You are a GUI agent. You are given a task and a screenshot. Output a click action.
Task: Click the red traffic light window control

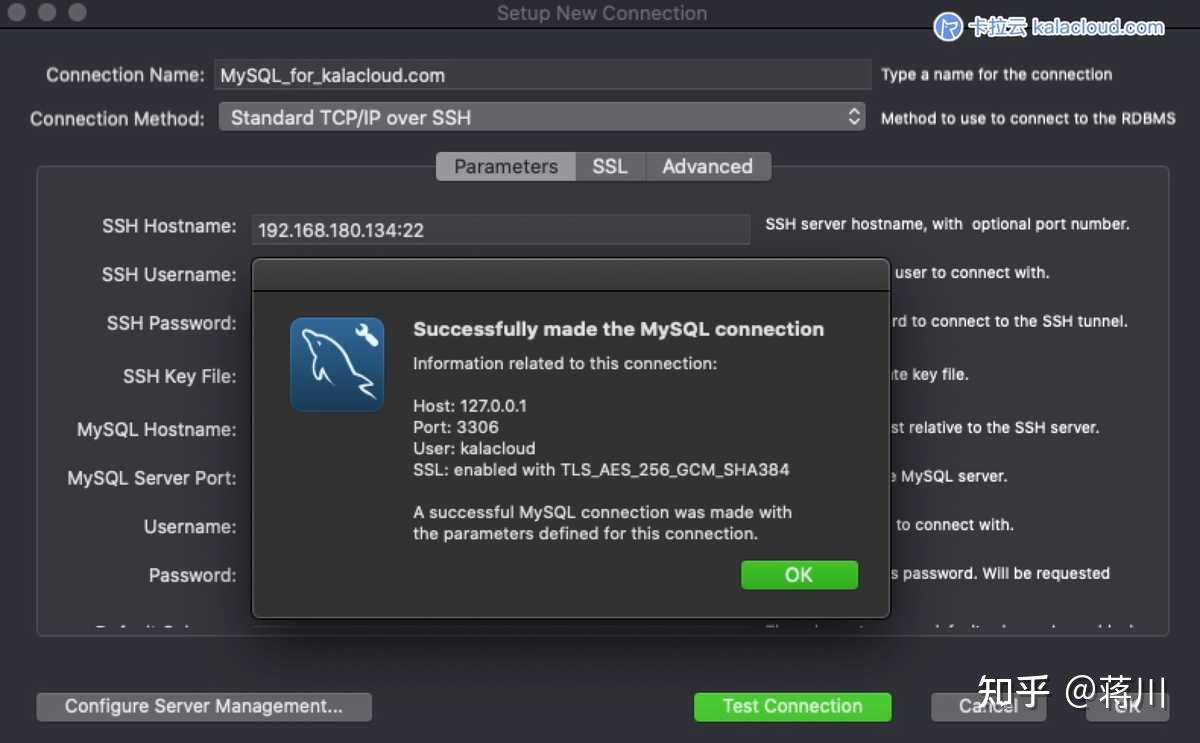[16, 14]
